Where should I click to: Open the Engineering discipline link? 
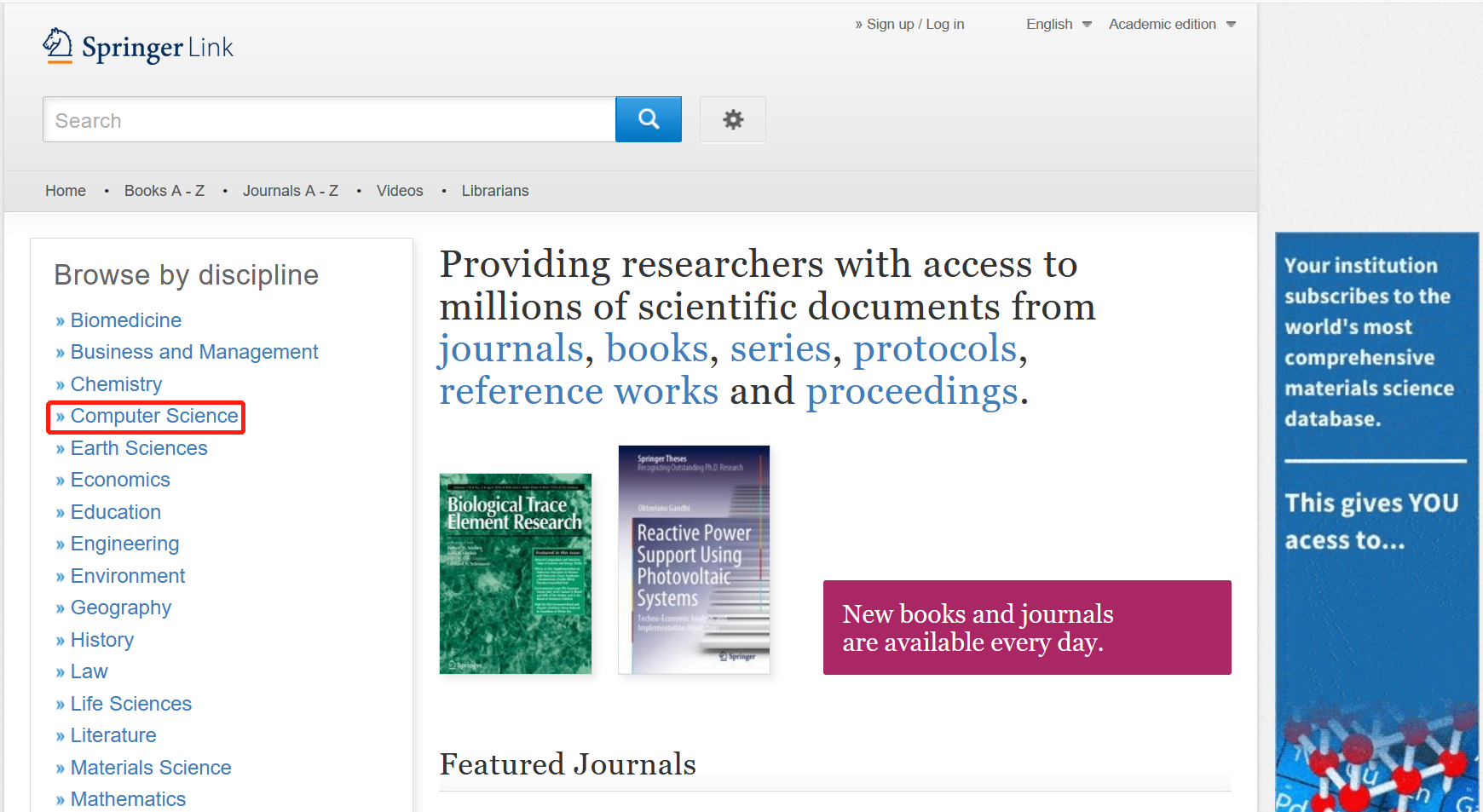pyautogui.click(x=124, y=544)
